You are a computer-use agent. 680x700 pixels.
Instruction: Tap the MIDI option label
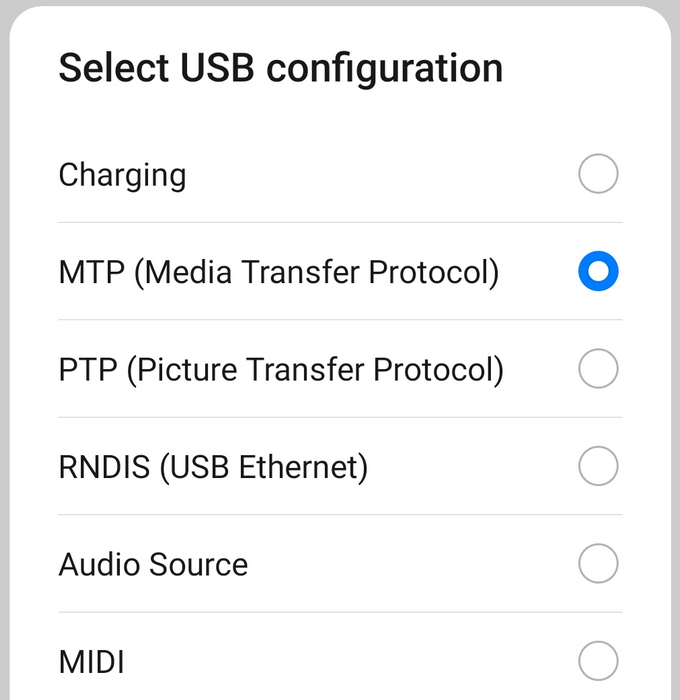tap(92, 662)
